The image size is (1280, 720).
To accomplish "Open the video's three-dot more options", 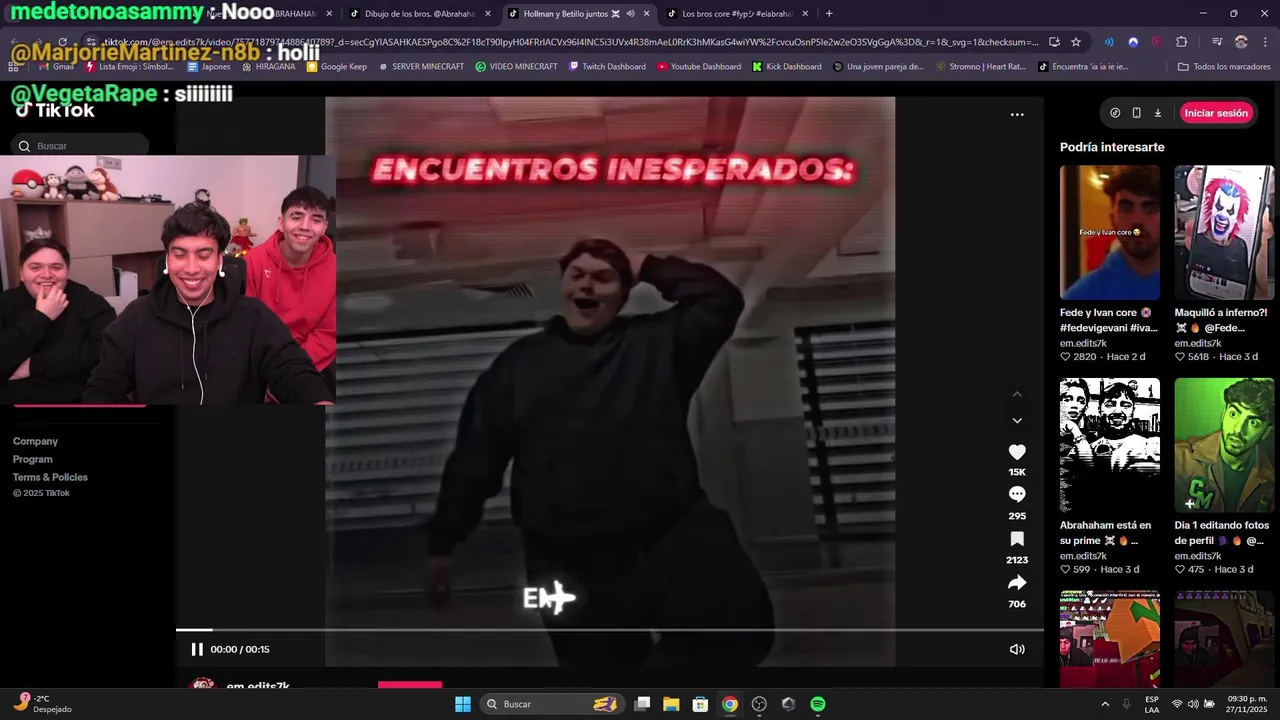I will (x=1017, y=114).
